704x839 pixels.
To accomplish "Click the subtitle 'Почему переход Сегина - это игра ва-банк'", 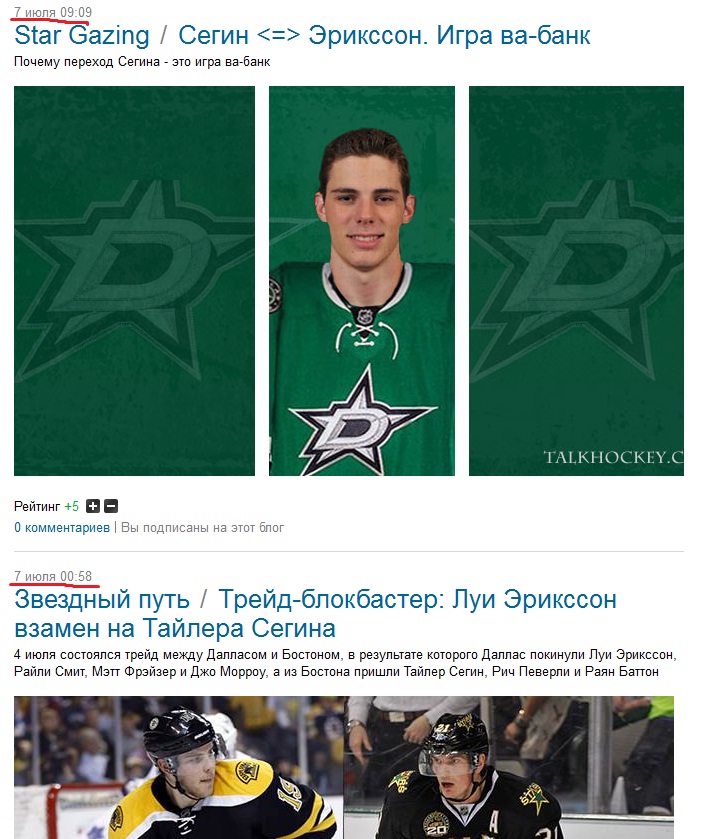I will (142, 62).
